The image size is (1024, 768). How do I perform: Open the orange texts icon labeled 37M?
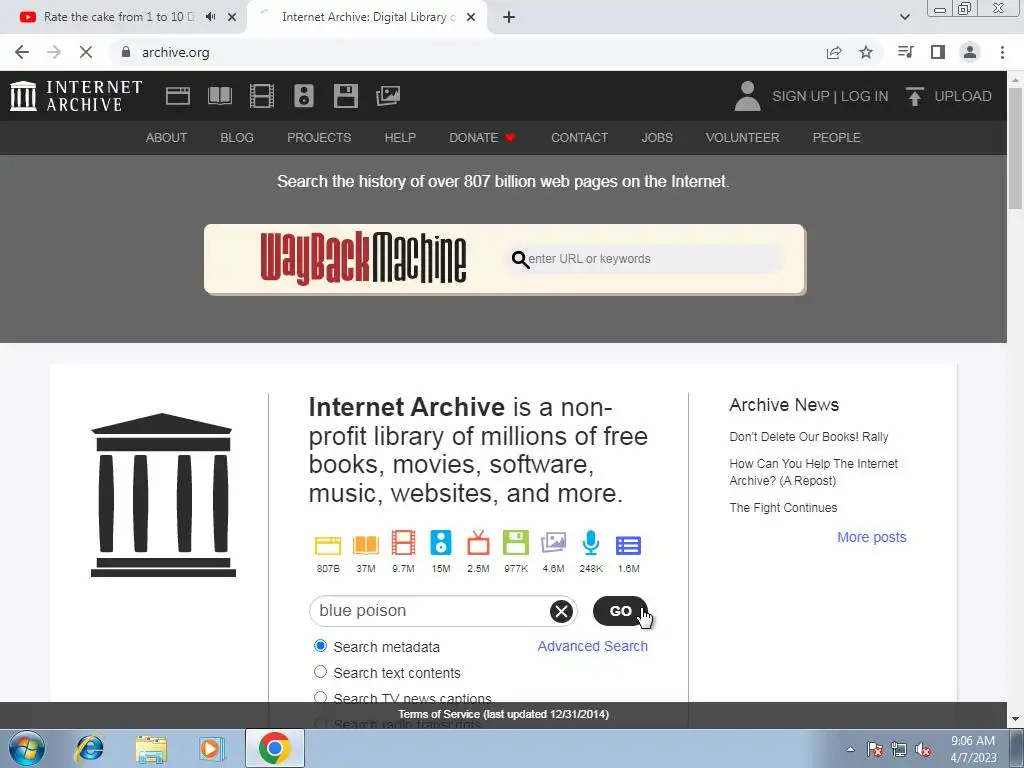pos(366,545)
